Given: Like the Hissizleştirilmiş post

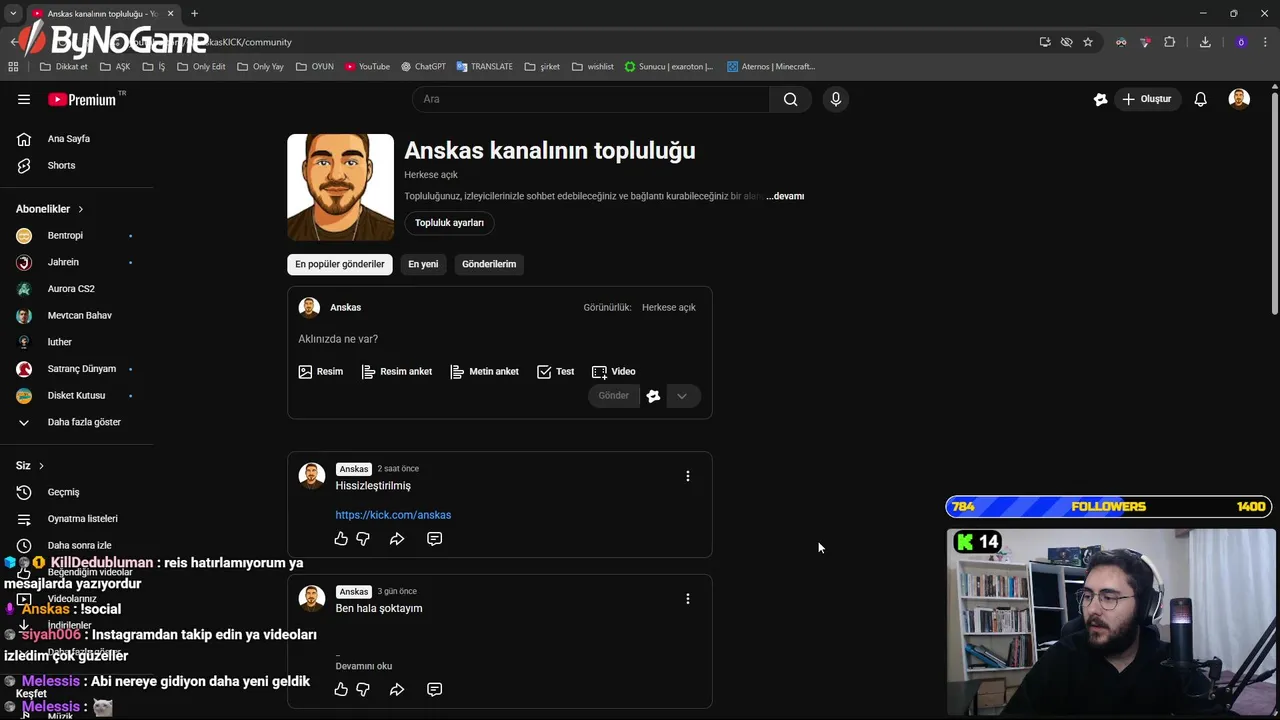Looking at the screenshot, I should pyautogui.click(x=341, y=539).
